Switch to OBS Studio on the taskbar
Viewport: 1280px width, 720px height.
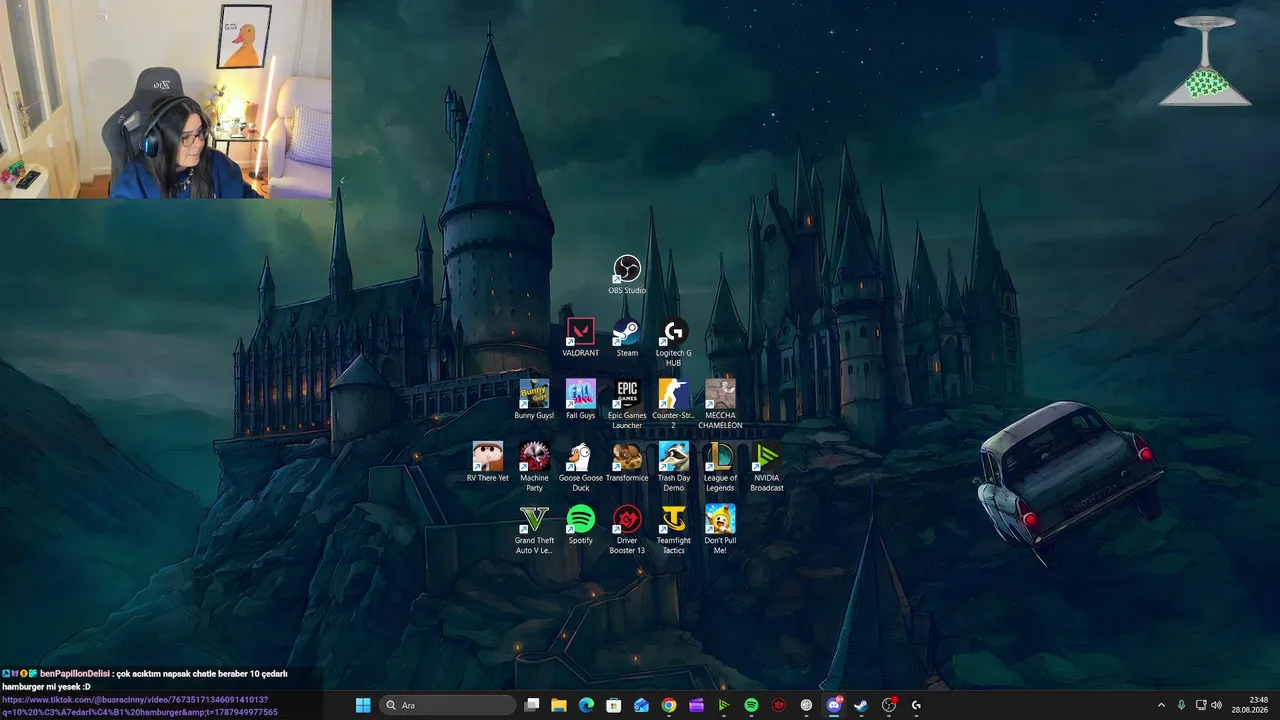pos(889,705)
